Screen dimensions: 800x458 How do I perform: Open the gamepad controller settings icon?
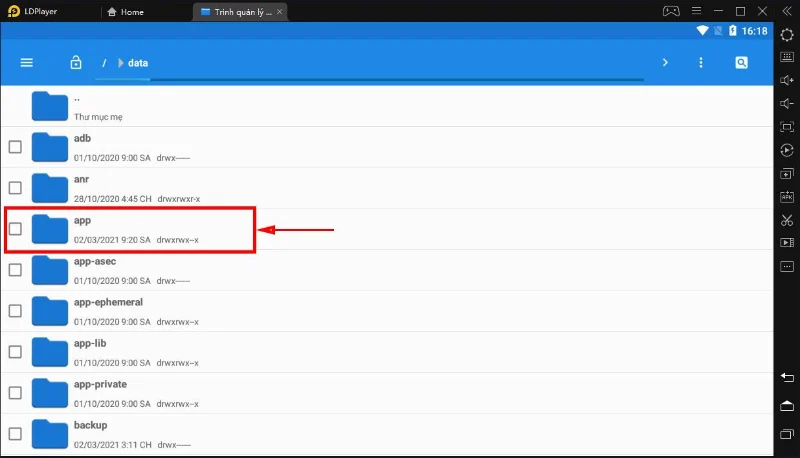click(671, 11)
